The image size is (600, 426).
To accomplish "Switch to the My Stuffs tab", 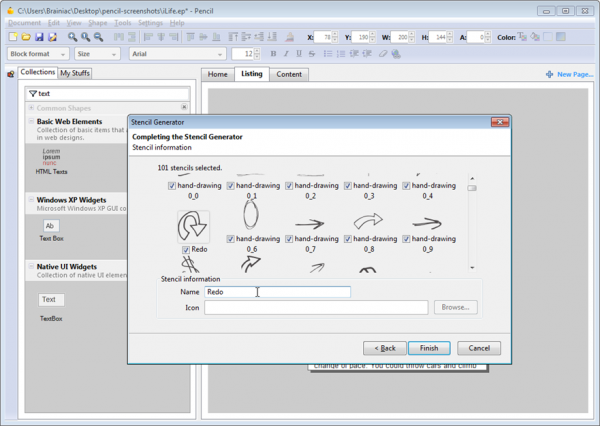I will click(x=74, y=73).
